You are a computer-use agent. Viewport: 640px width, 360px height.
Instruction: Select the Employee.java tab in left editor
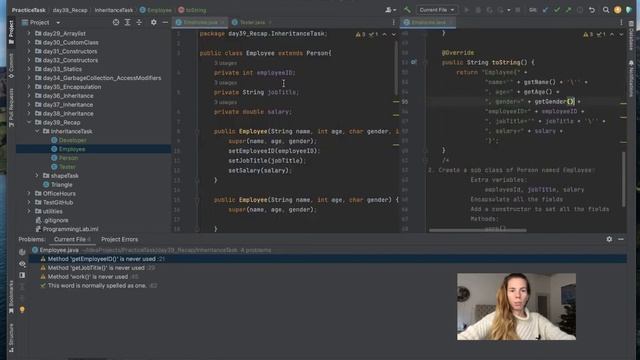click(200, 22)
